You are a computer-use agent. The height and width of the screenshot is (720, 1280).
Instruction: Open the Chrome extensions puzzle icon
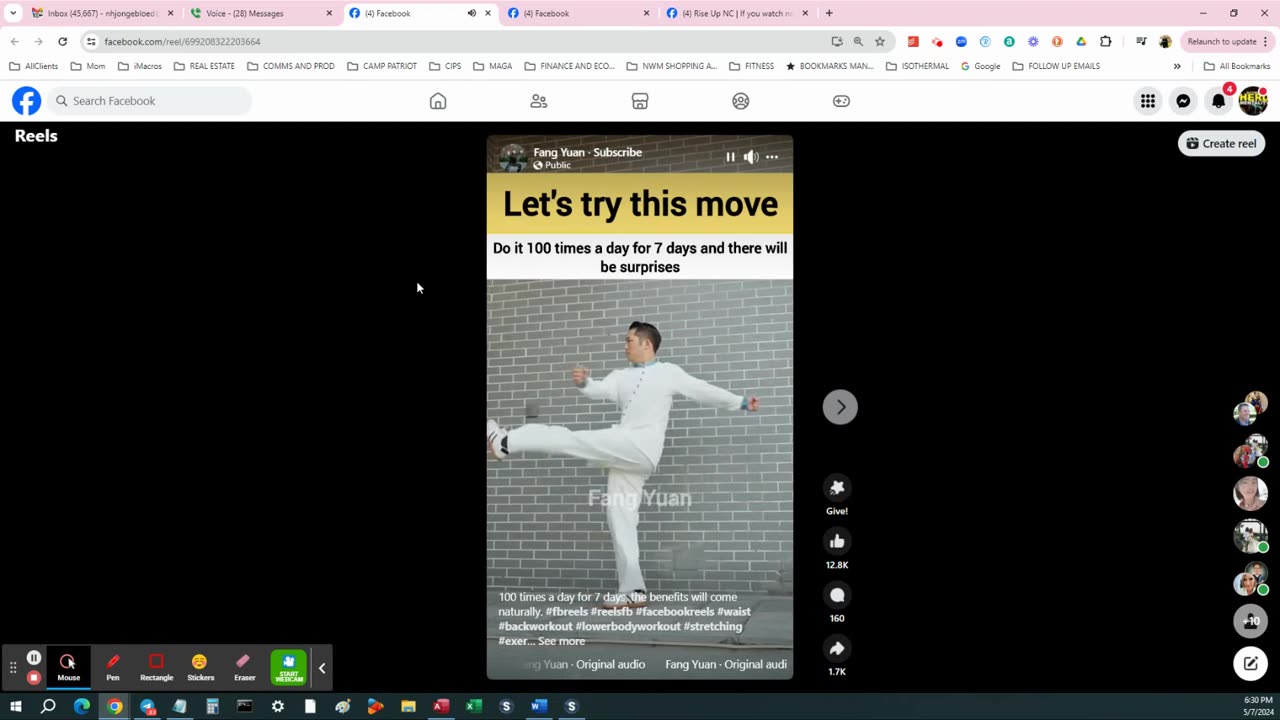point(1105,41)
